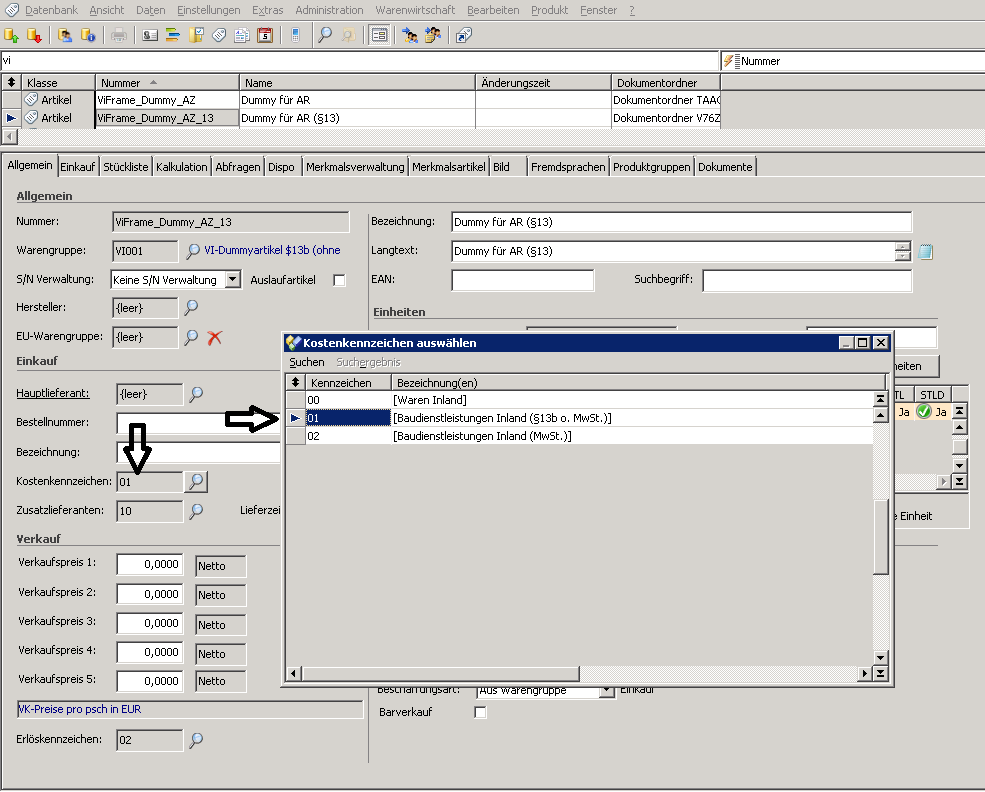
Task: Open the Warengruppe lookup magnifier
Action: [193, 251]
